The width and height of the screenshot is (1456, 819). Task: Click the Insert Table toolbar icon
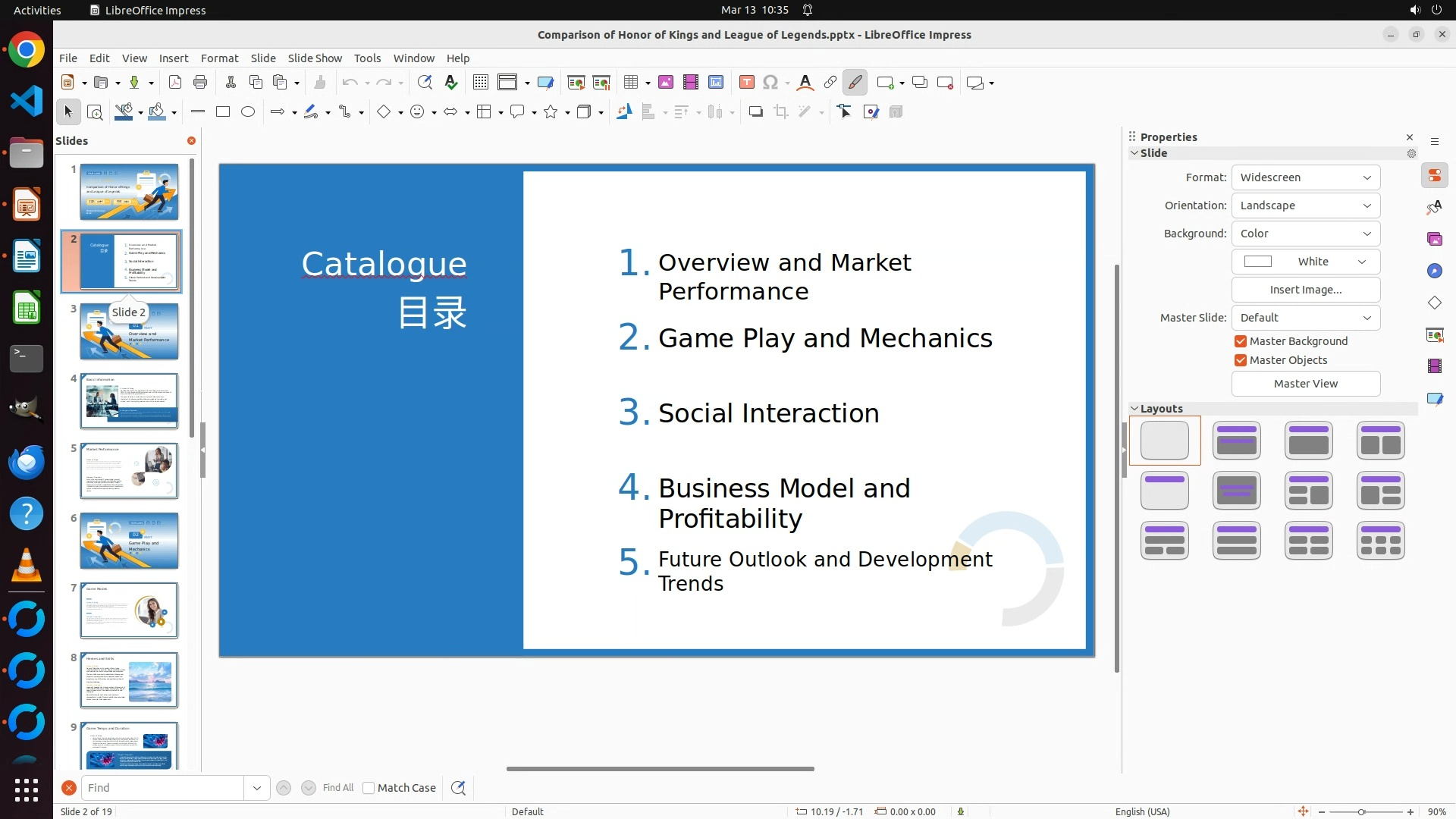pyautogui.click(x=630, y=83)
